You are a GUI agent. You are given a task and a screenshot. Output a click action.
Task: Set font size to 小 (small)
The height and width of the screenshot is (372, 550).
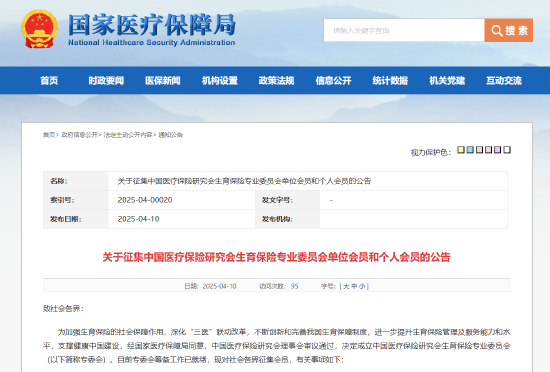tap(362, 286)
